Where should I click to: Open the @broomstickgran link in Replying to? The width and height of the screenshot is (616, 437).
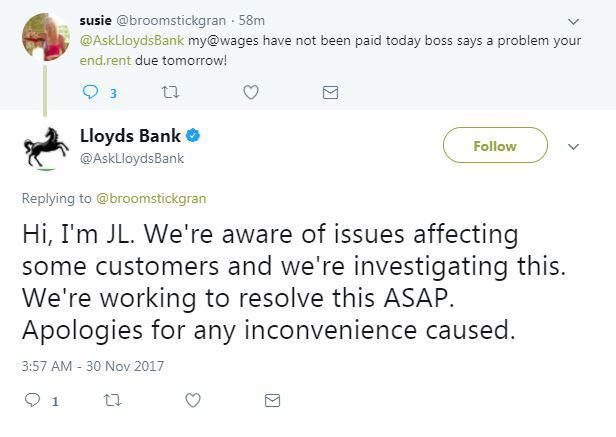[152, 198]
